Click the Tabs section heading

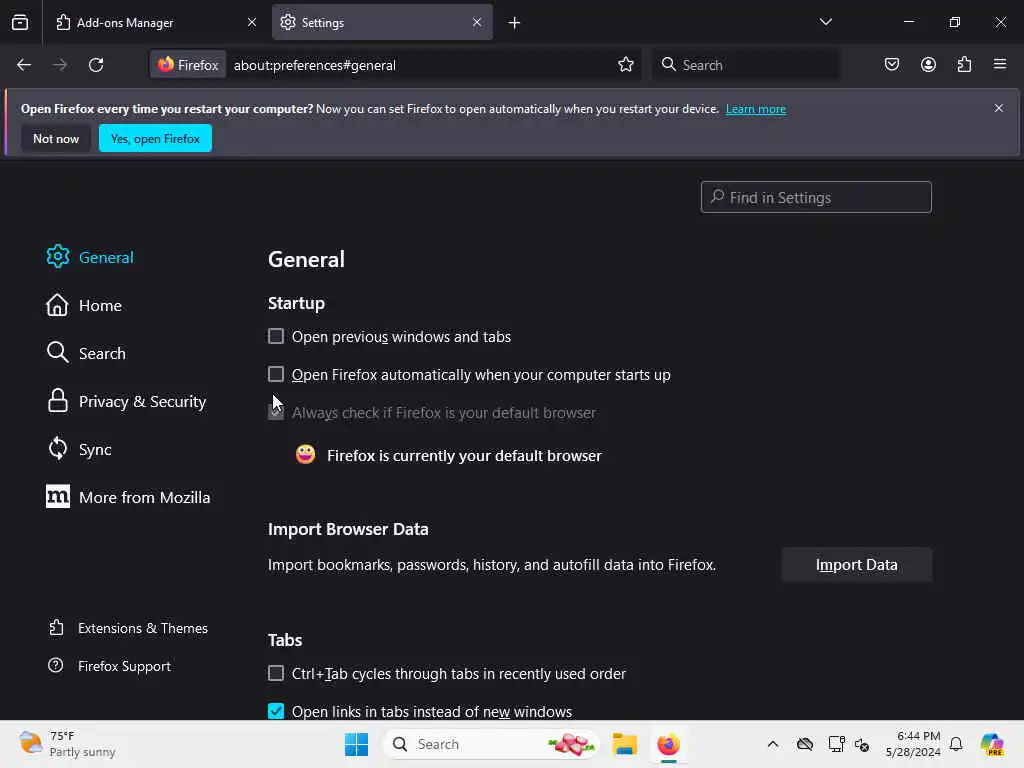click(285, 640)
